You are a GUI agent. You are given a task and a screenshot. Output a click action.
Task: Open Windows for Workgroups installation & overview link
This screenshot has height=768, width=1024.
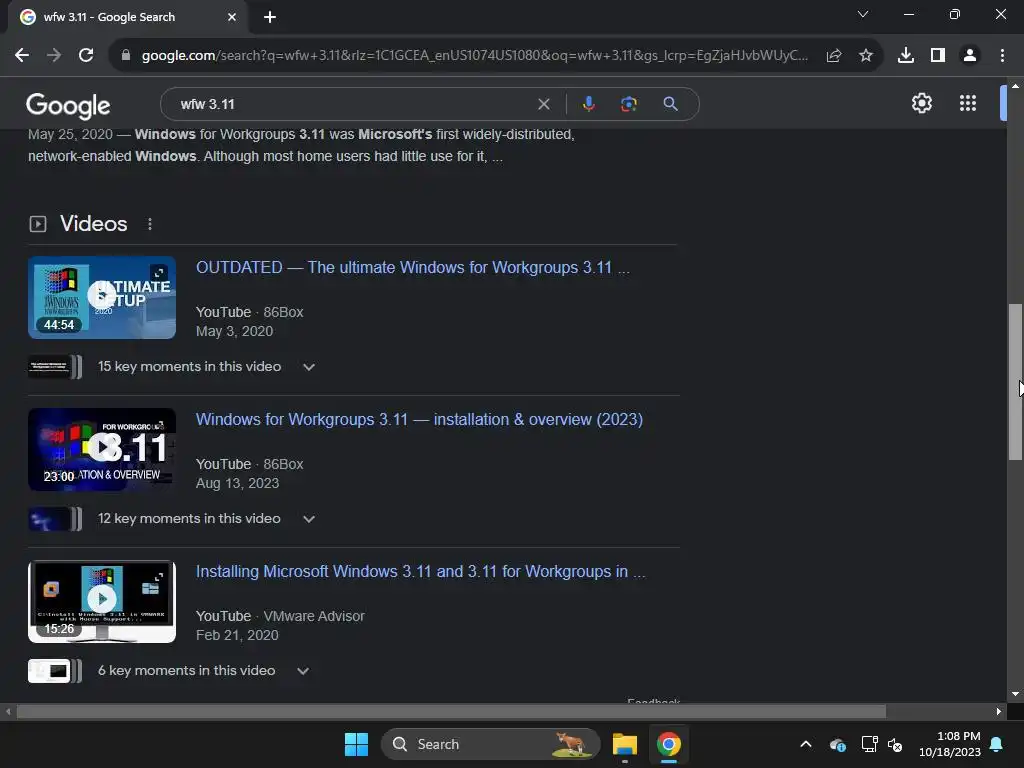[419, 419]
